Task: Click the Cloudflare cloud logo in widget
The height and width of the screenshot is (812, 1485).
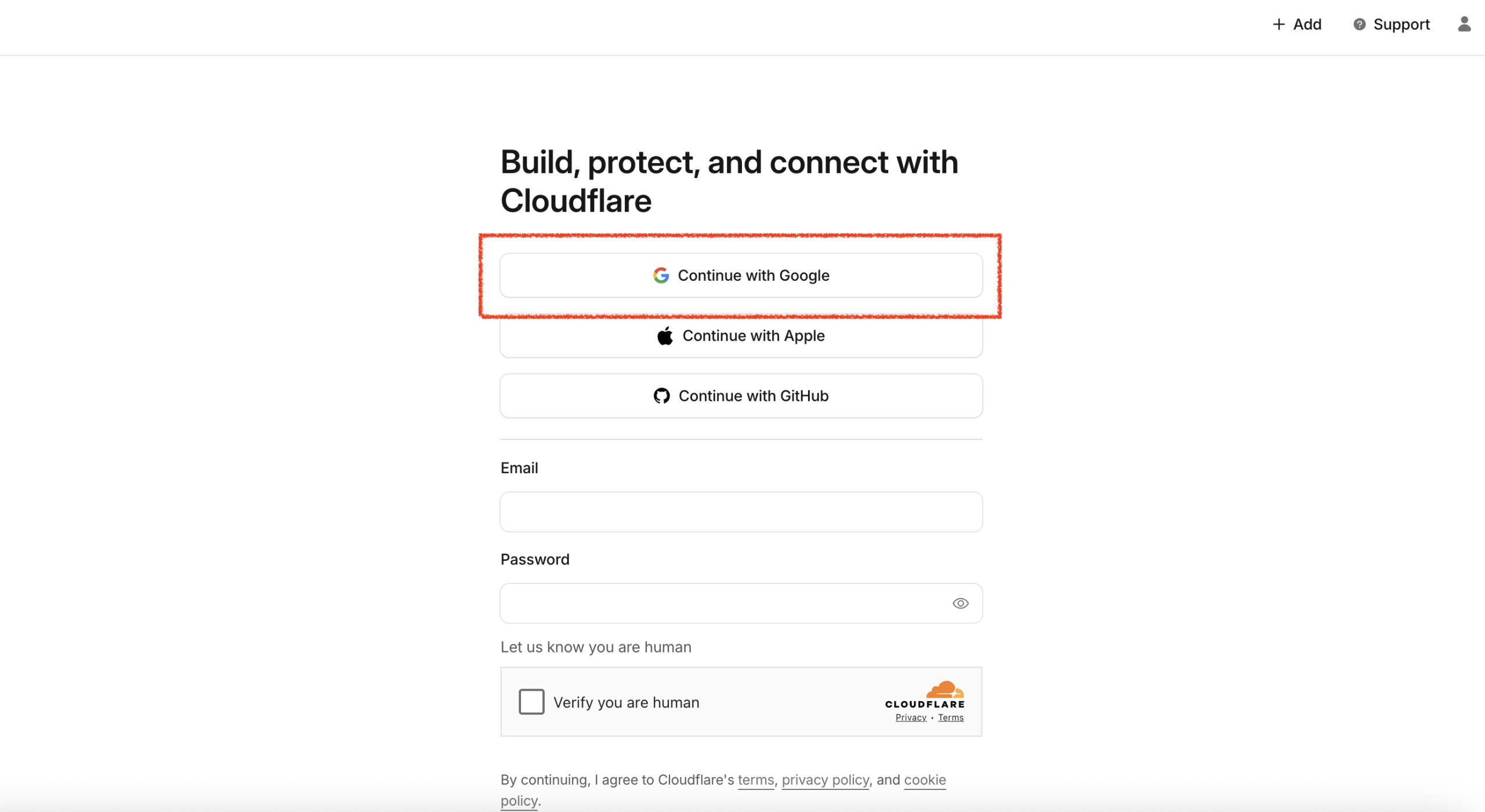Action: tap(944, 690)
